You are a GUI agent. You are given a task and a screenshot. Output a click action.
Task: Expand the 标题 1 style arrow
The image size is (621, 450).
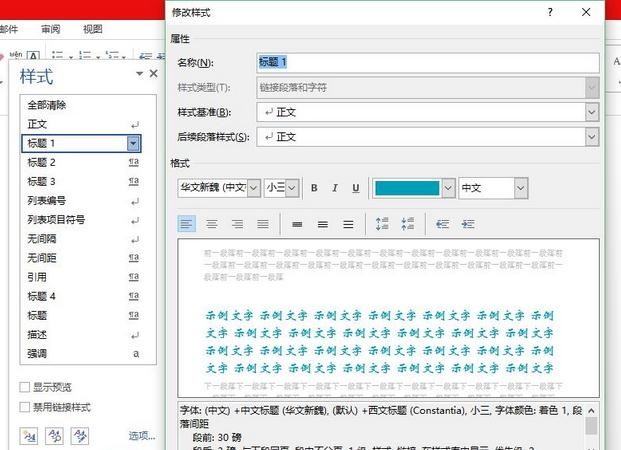pos(133,144)
